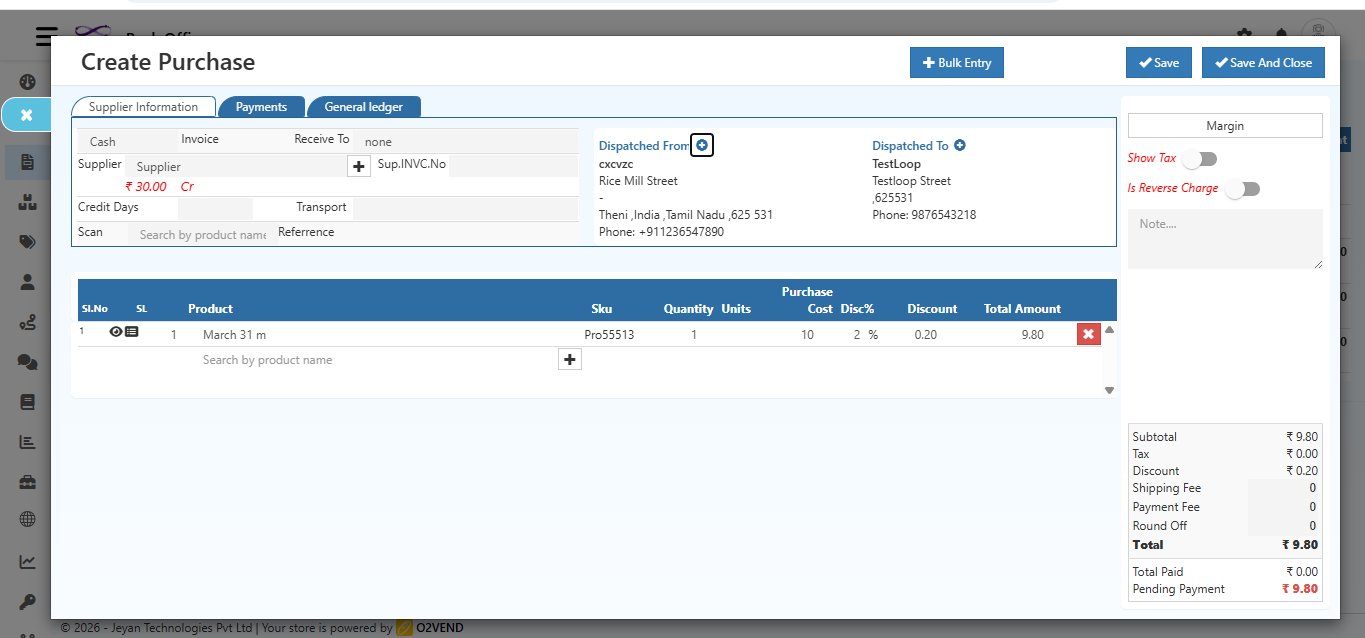Image resolution: width=1365 pixels, height=638 pixels.
Task: Edit the Dispatched From address
Action: click(701, 145)
